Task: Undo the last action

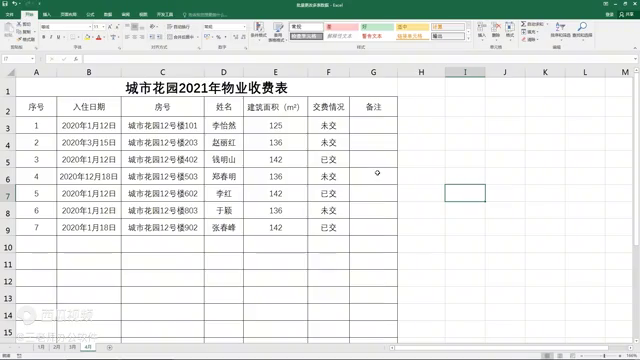Action: (15, 4)
